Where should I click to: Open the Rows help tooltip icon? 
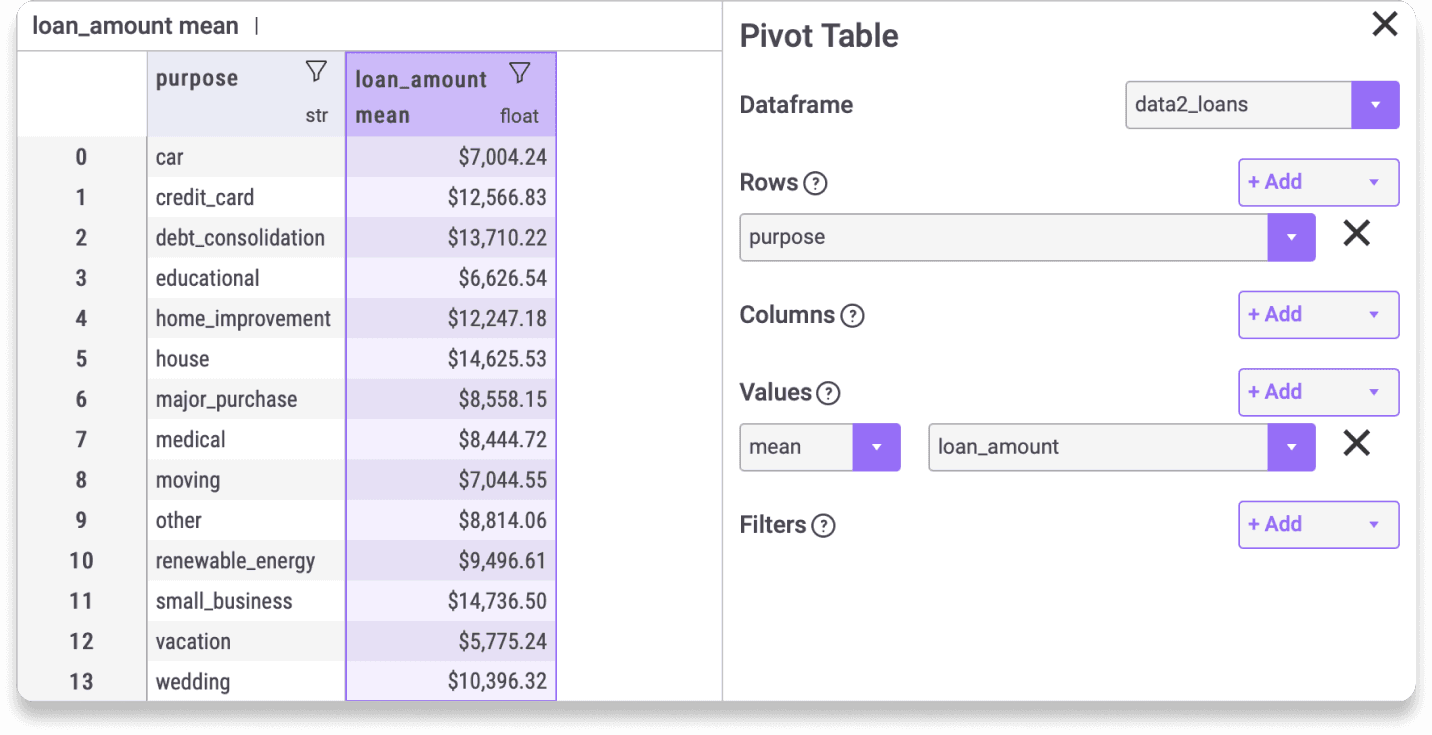816,184
